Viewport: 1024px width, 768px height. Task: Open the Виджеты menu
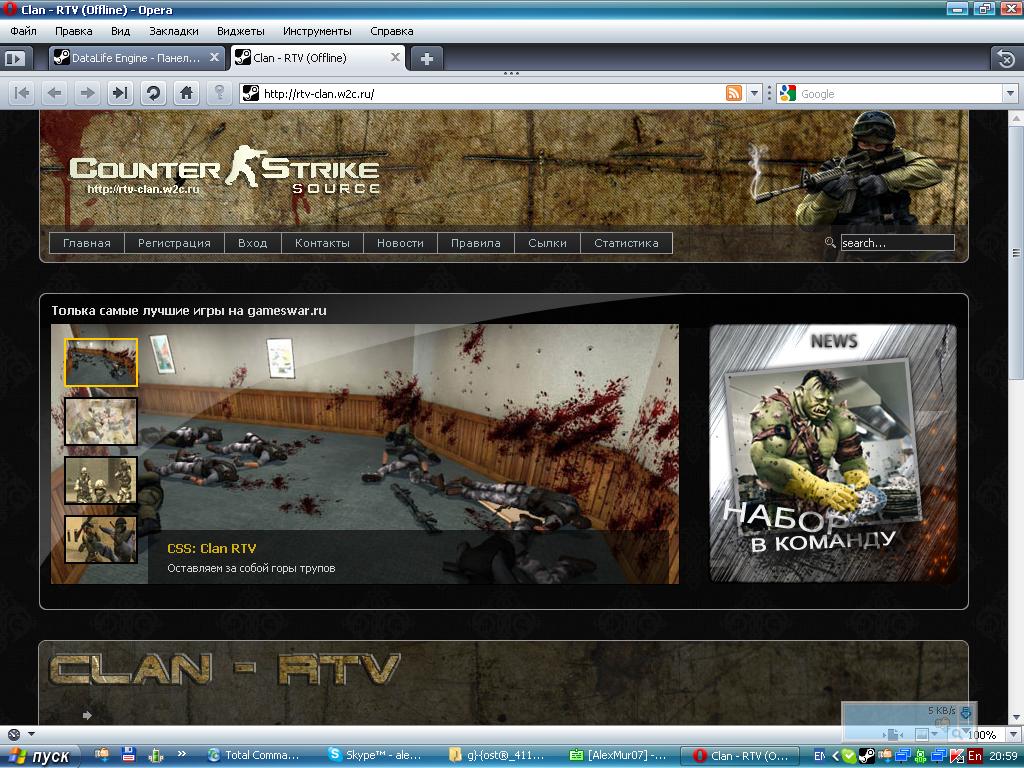pos(241,31)
